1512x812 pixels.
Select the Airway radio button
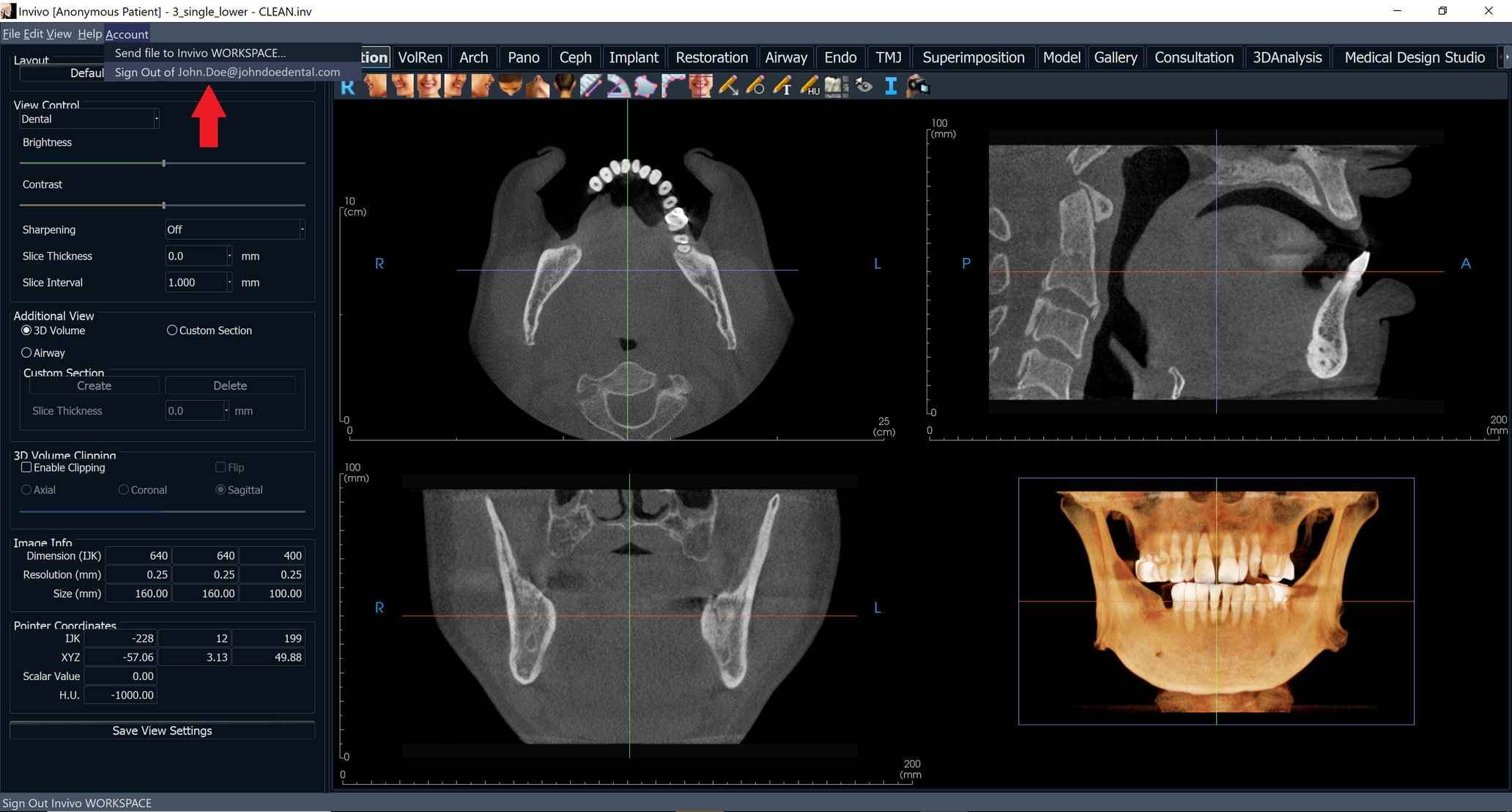(x=27, y=353)
